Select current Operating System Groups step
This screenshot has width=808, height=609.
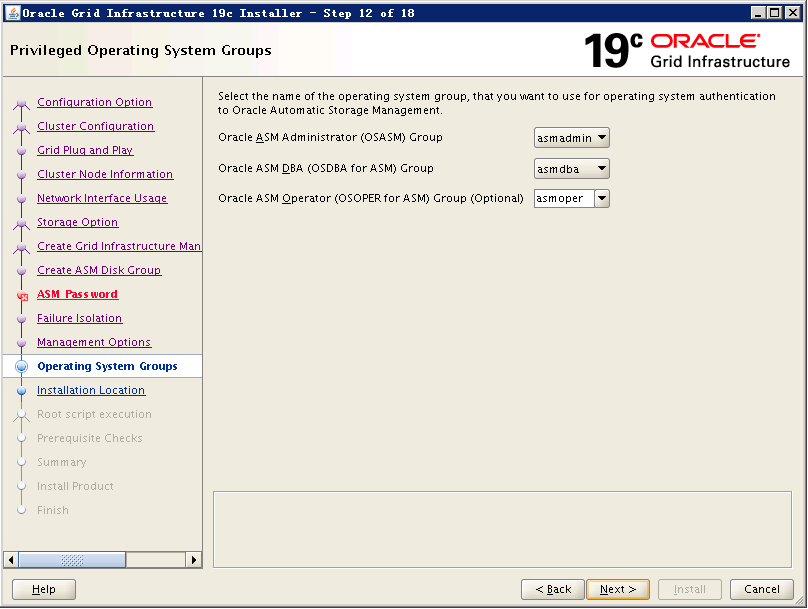107,366
